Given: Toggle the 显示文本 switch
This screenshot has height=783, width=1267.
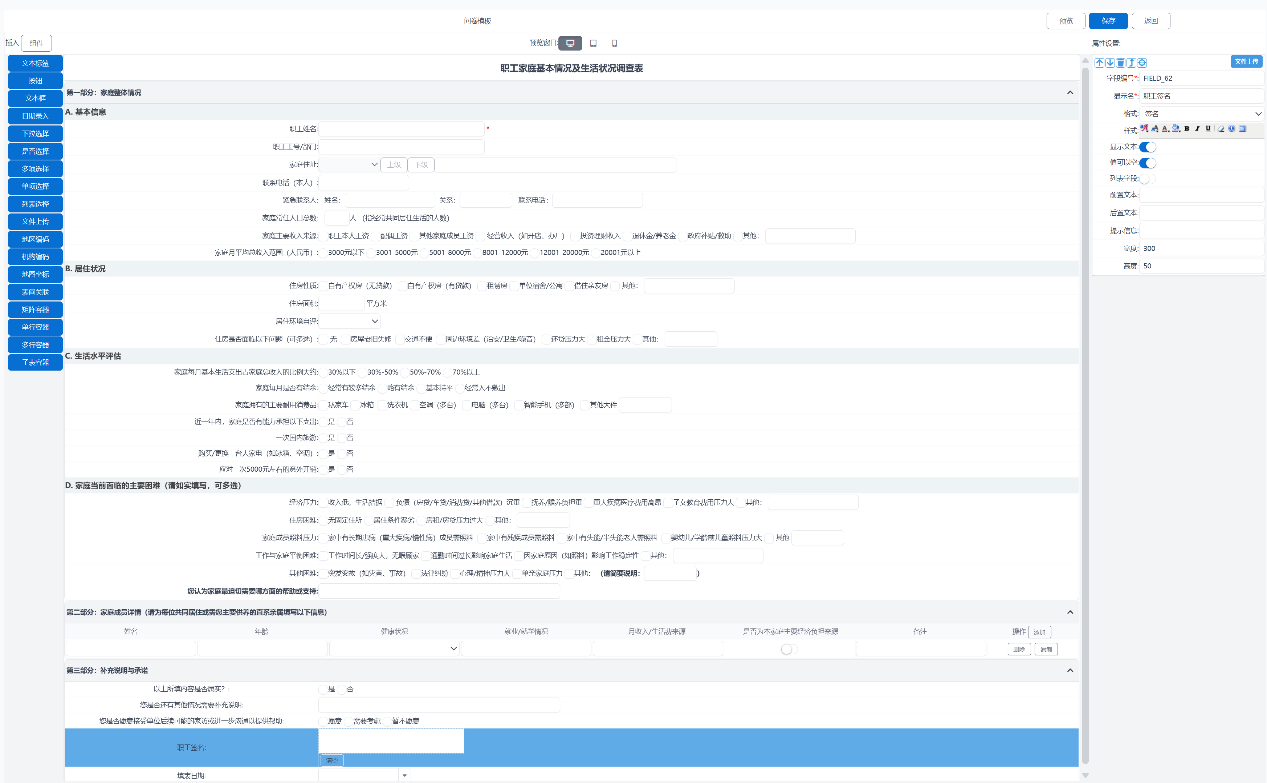Looking at the screenshot, I should coord(1148,147).
